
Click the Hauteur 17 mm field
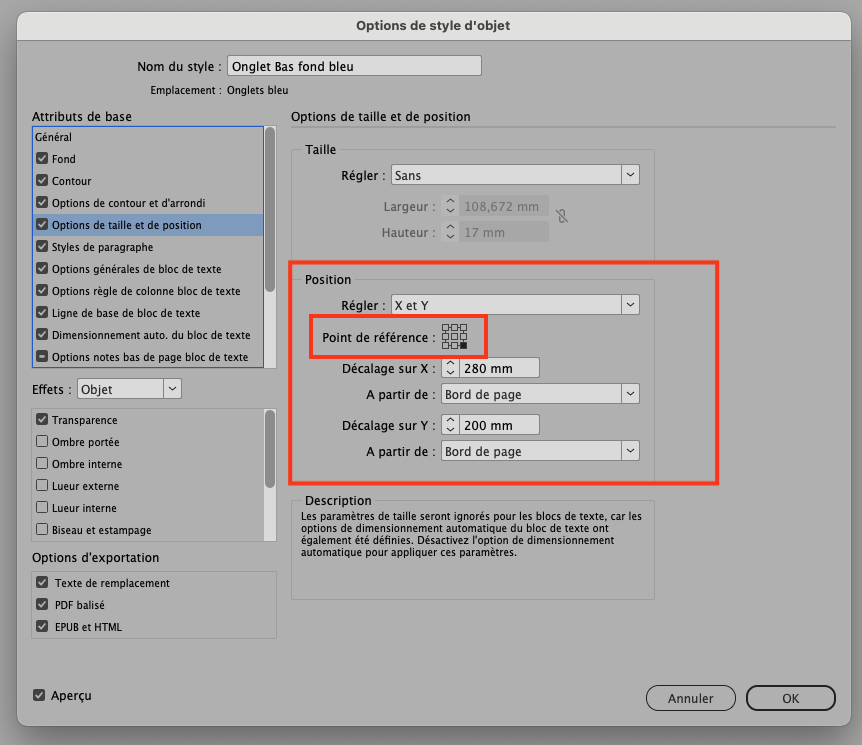click(504, 232)
